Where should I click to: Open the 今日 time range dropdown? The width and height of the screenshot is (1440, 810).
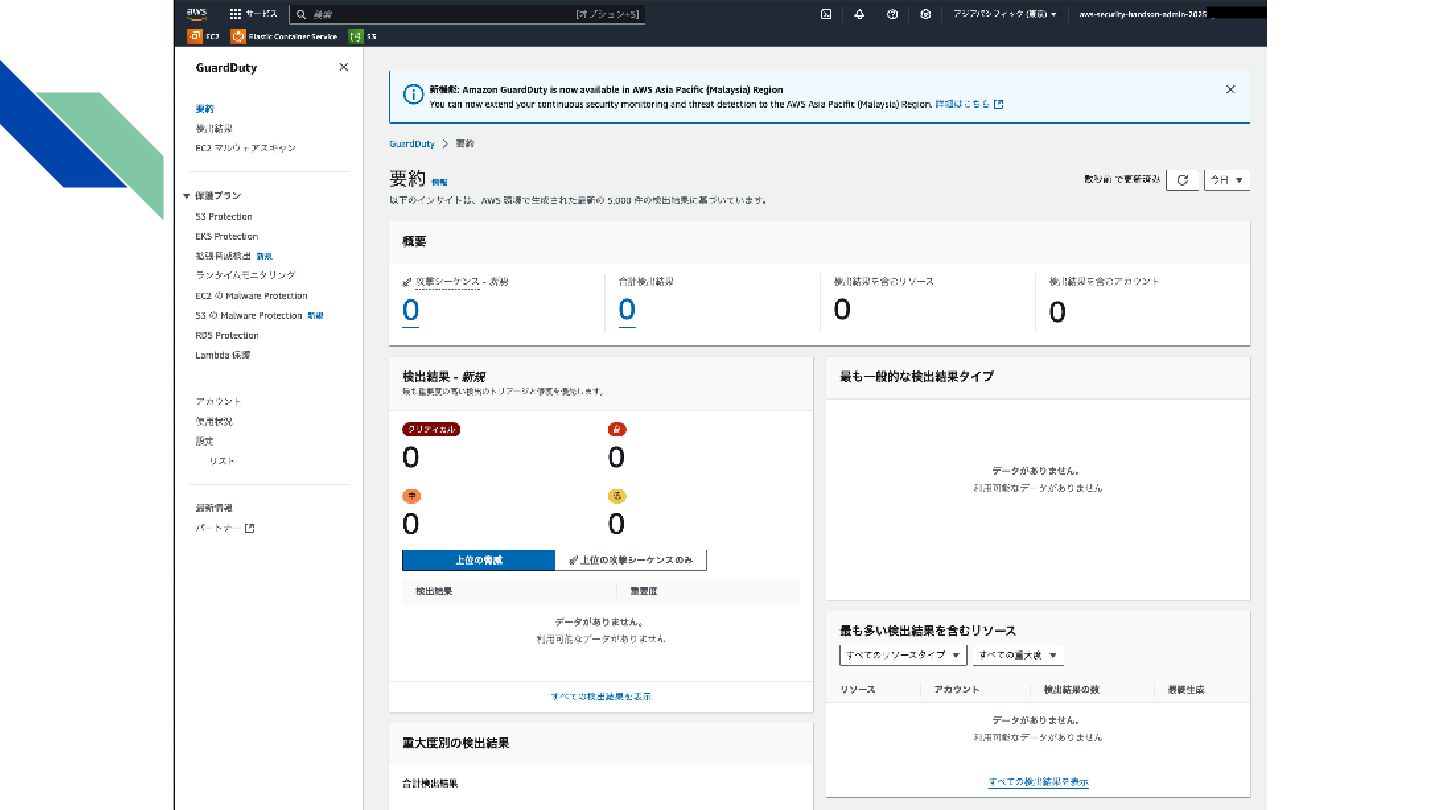[1227, 180]
